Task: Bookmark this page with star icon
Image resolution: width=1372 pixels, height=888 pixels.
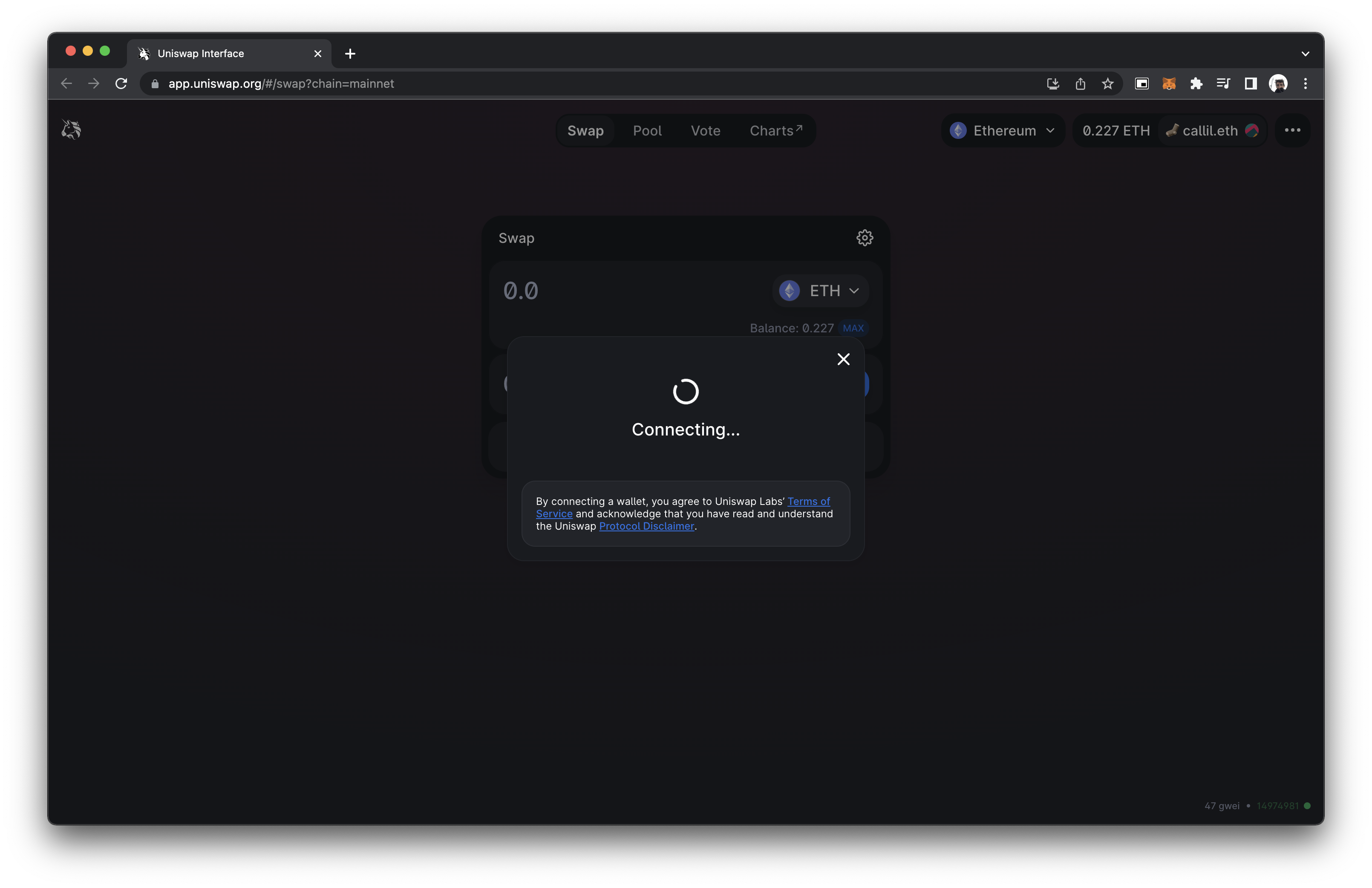Action: (1107, 84)
